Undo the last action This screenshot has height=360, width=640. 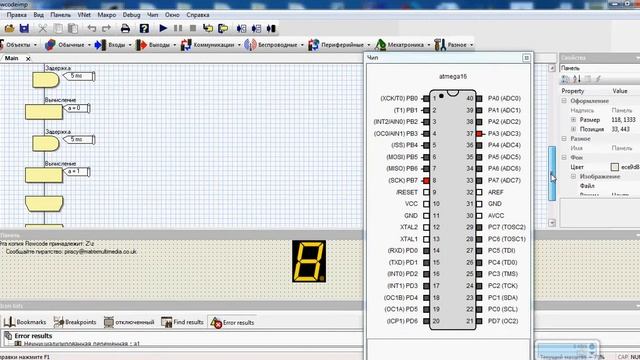92,28
